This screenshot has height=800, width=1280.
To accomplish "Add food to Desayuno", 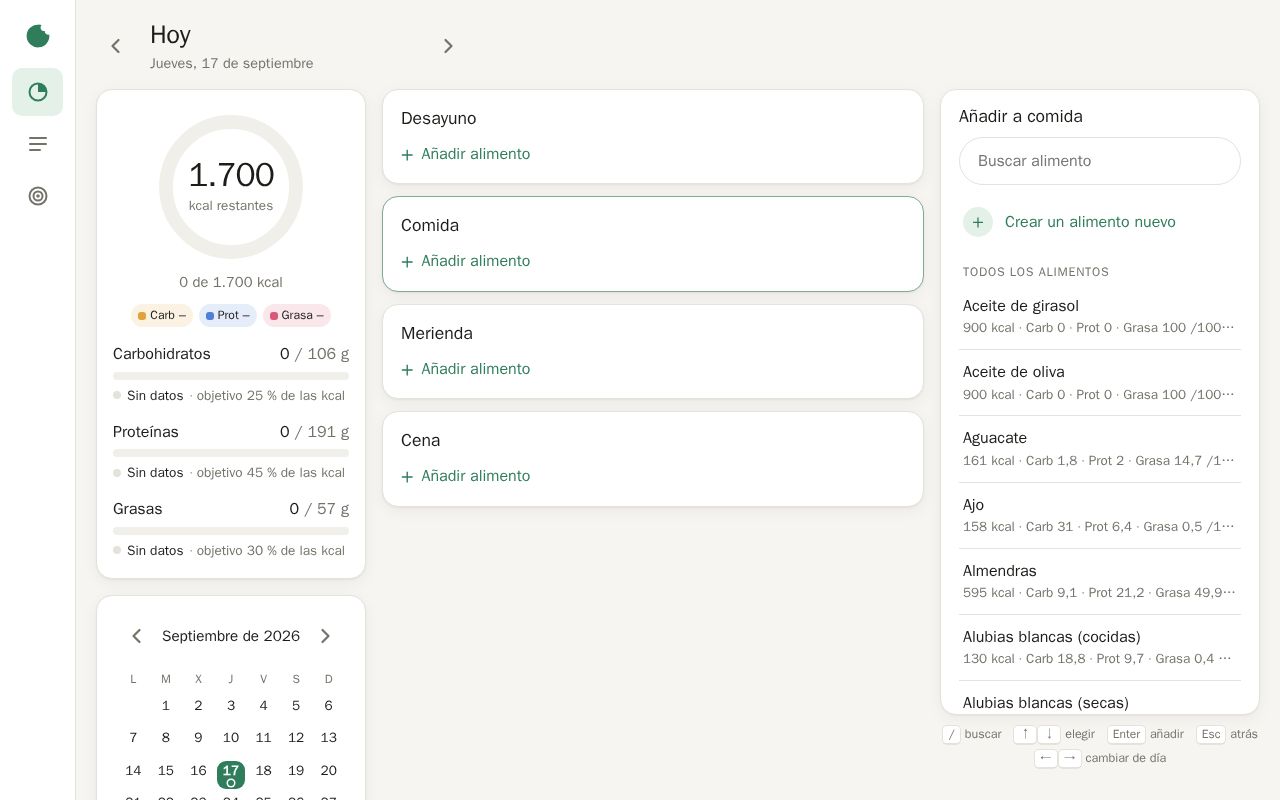I will tap(466, 154).
